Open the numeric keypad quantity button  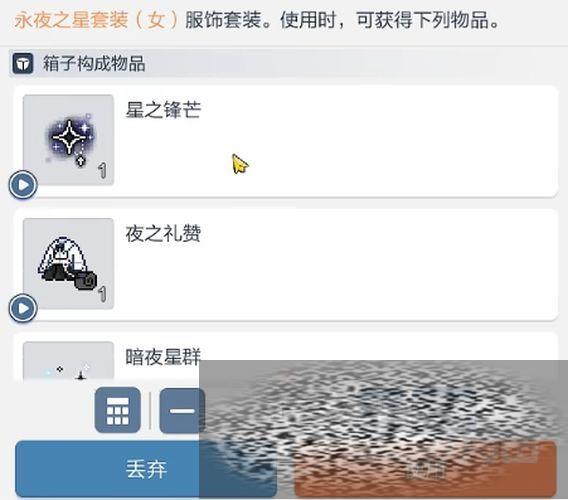pyautogui.click(x=118, y=410)
